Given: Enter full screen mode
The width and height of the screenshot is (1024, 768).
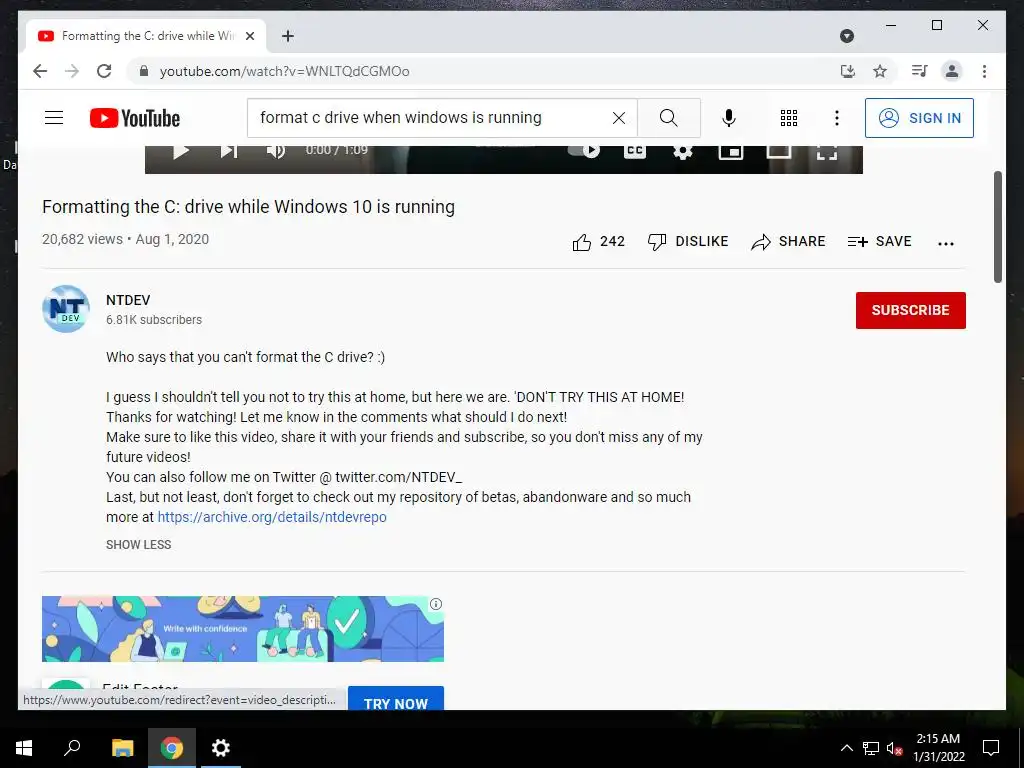Looking at the screenshot, I should 827,153.
